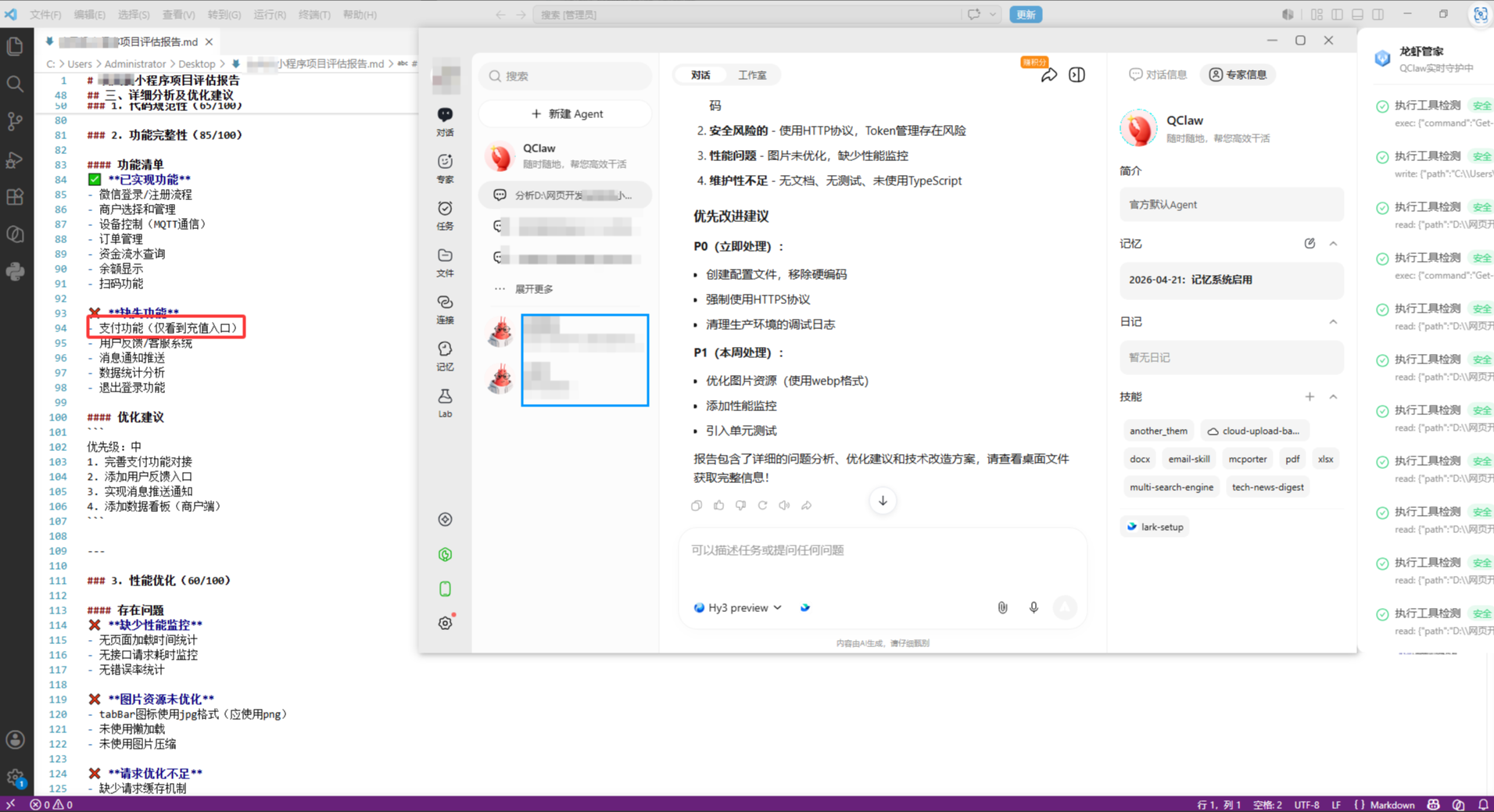Click the tech-news-digest skill tag

(x=1267, y=487)
